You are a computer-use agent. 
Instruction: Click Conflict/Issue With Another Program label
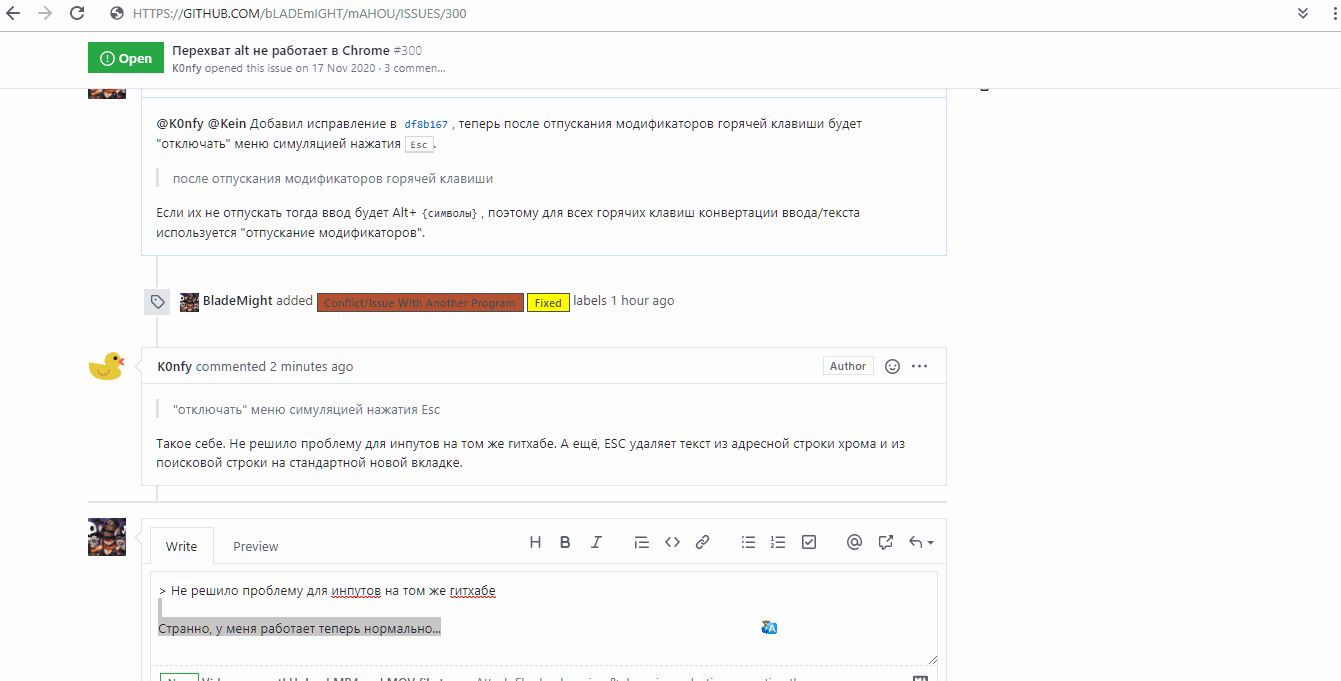pyautogui.click(x=420, y=303)
